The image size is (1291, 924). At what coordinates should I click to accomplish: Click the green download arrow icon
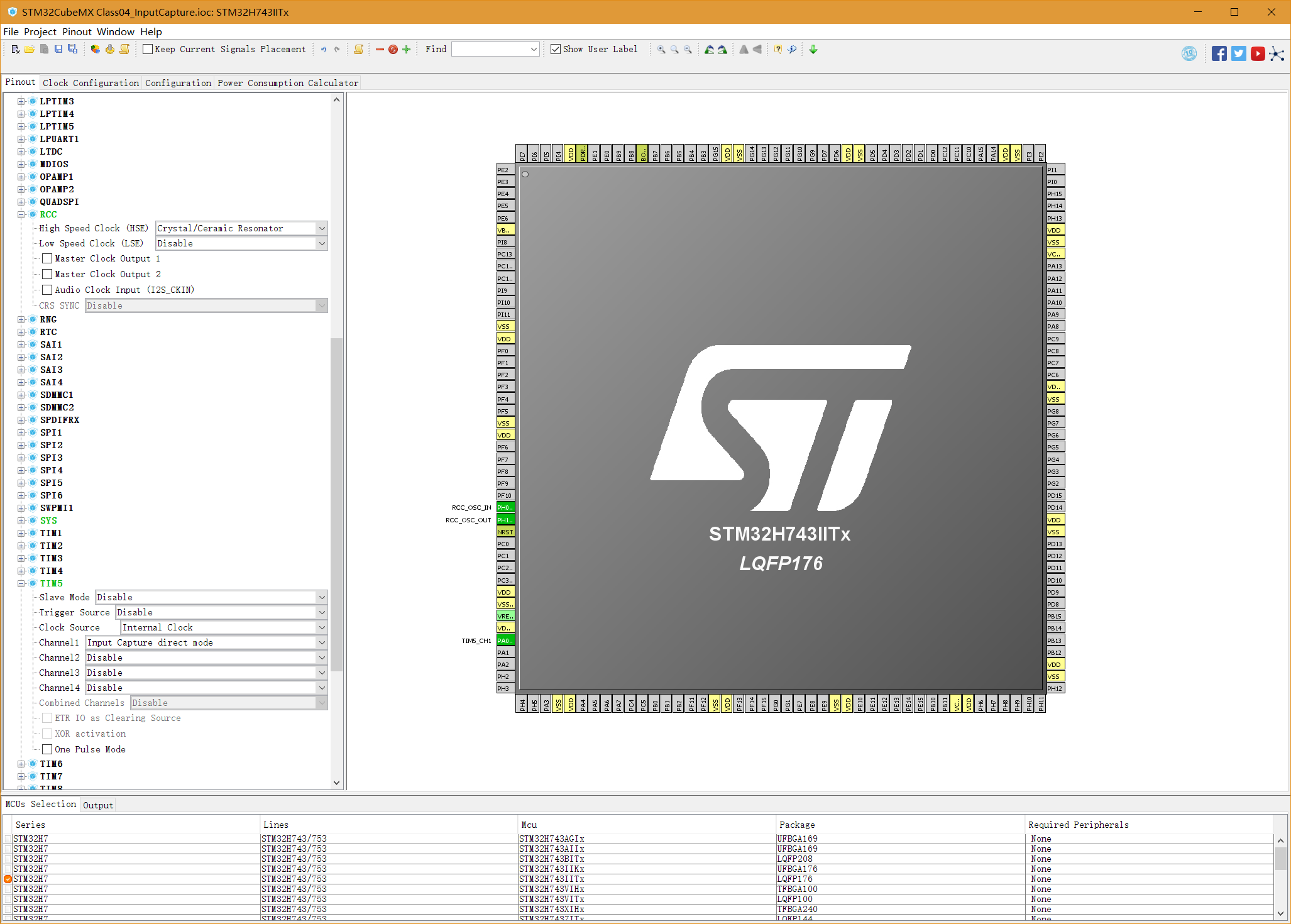click(813, 49)
